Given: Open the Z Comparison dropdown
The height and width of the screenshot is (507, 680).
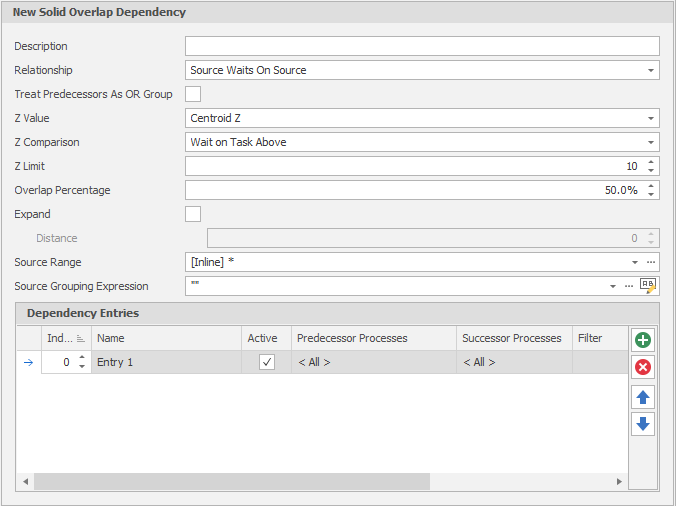Looking at the screenshot, I should (x=651, y=142).
